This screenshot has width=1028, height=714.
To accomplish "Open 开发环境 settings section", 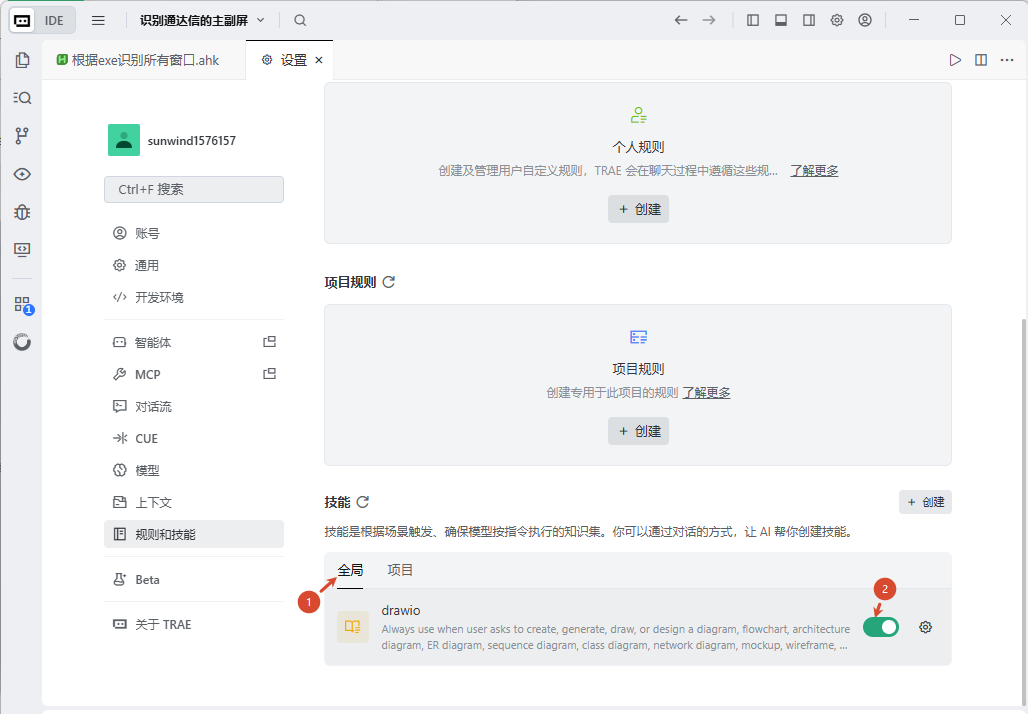I will (194, 298).
